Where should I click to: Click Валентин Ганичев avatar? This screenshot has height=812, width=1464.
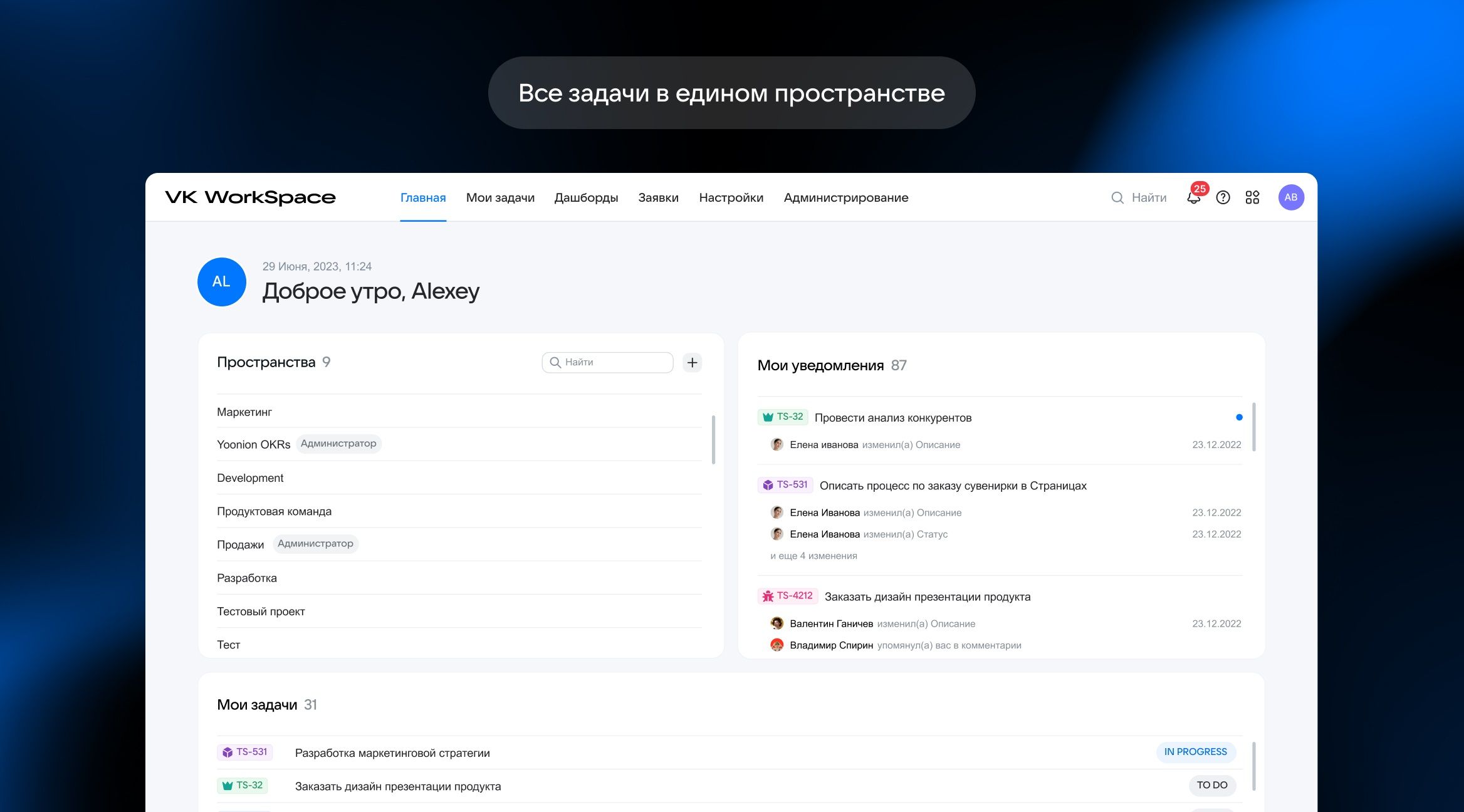tap(777, 623)
